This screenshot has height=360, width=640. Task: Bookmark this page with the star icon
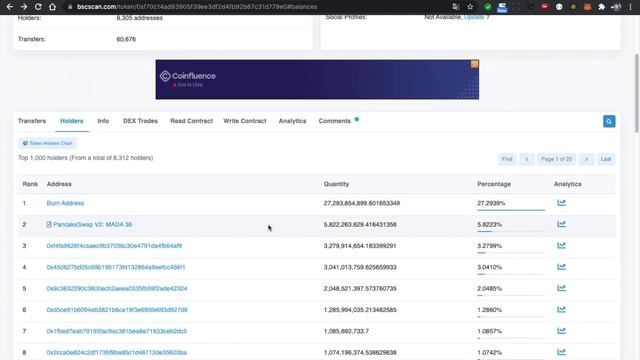point(470,7)
